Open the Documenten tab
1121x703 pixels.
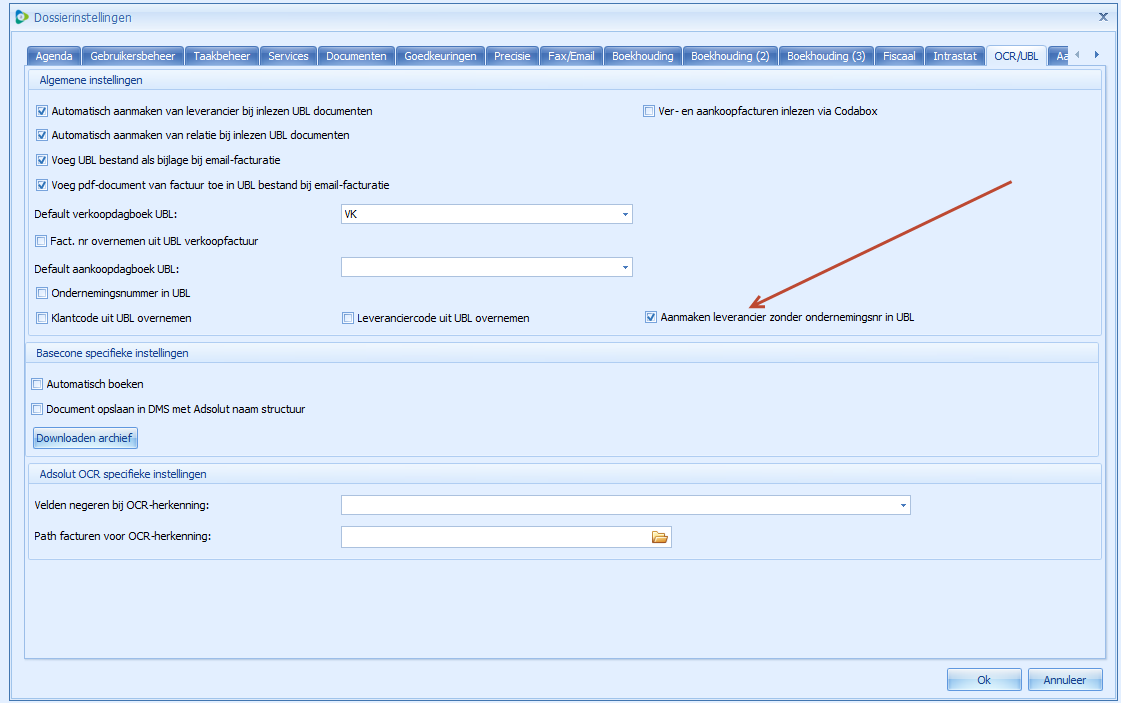(x=356, y=56)
